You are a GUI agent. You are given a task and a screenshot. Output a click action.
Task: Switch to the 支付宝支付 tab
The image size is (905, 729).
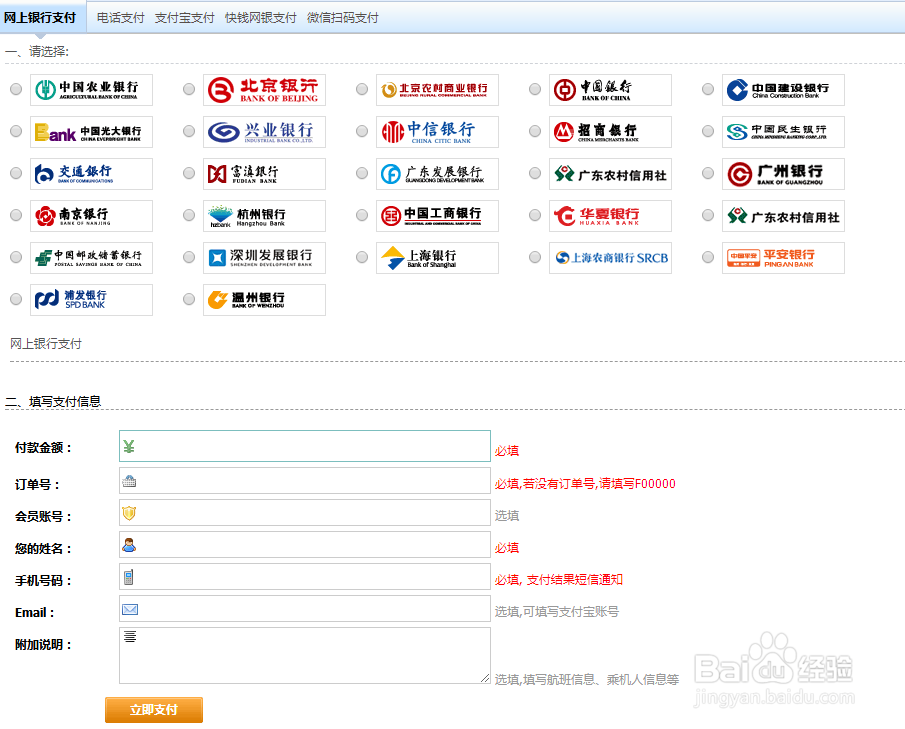tap(185, 18)
